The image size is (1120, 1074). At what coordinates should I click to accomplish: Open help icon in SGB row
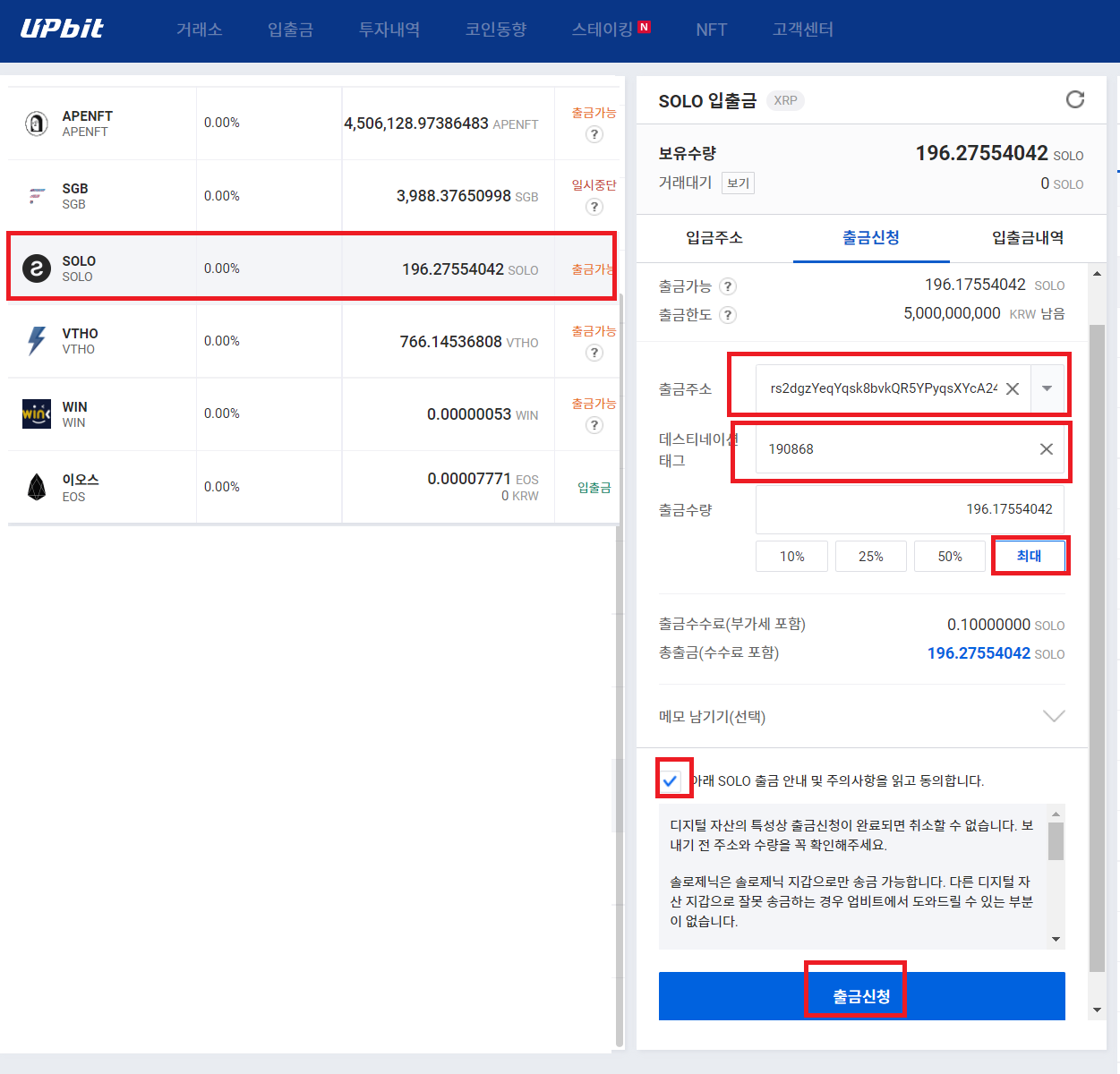[594, 207]
